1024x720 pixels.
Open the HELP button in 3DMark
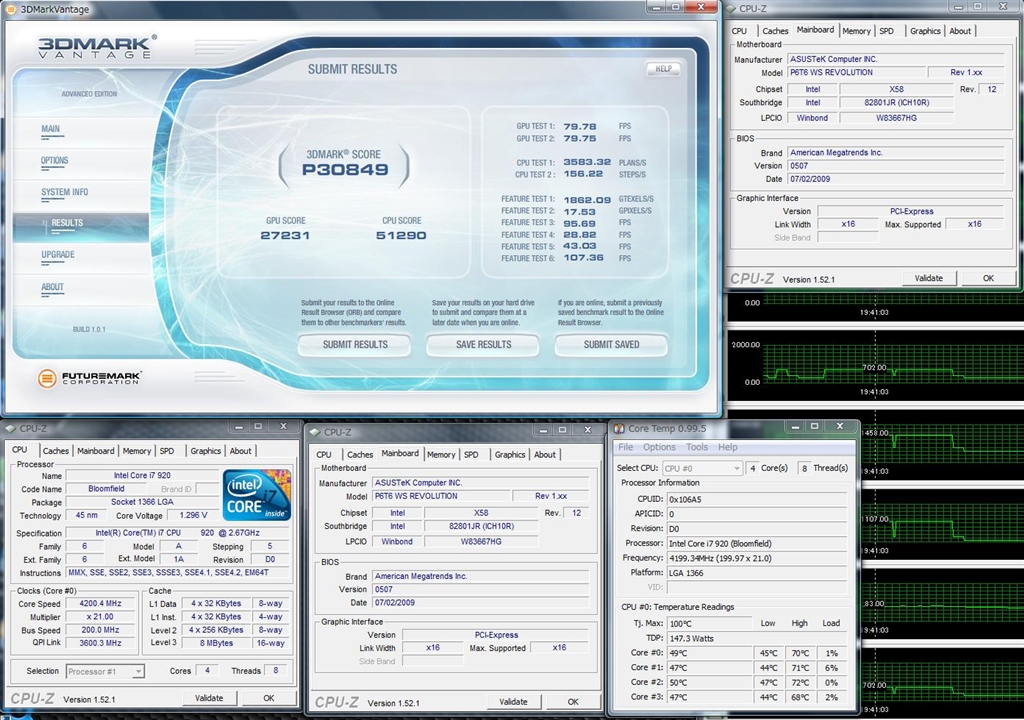pos(663,69)
